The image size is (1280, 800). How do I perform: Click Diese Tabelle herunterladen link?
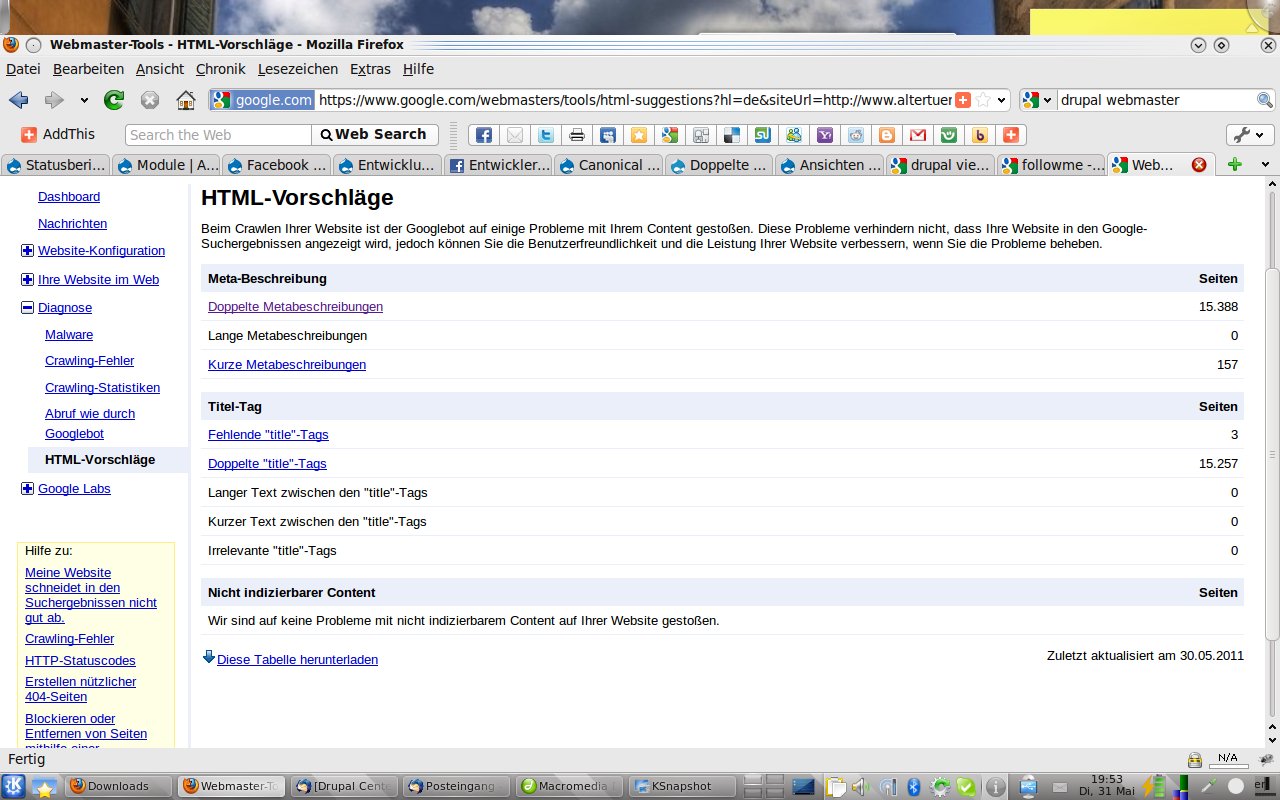297,659
